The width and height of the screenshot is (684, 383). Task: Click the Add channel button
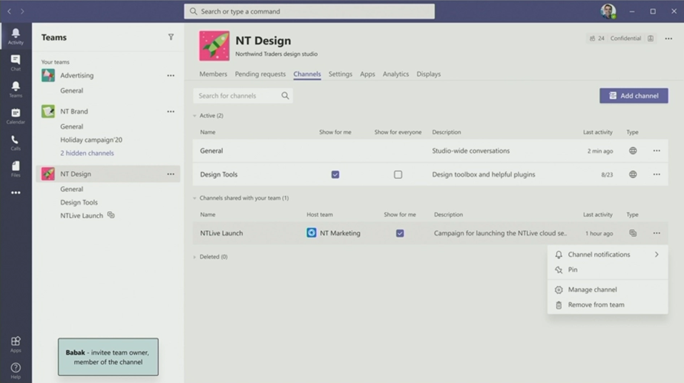click(x=633, y=96)
